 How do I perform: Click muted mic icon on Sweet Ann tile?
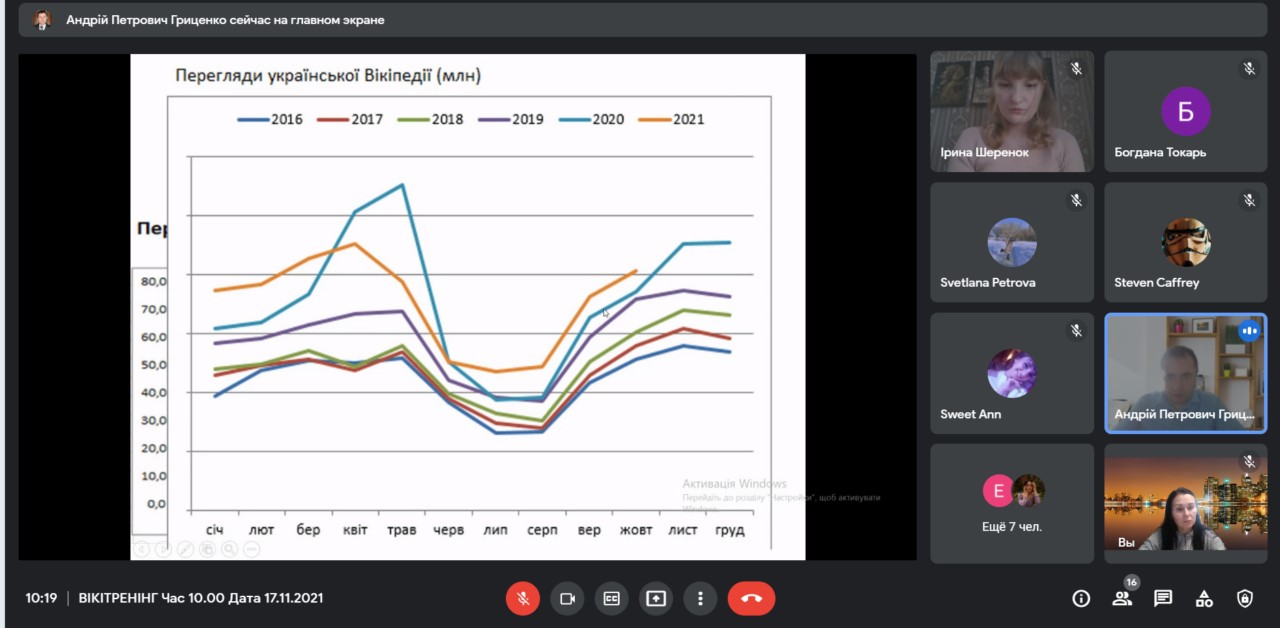1076,331
